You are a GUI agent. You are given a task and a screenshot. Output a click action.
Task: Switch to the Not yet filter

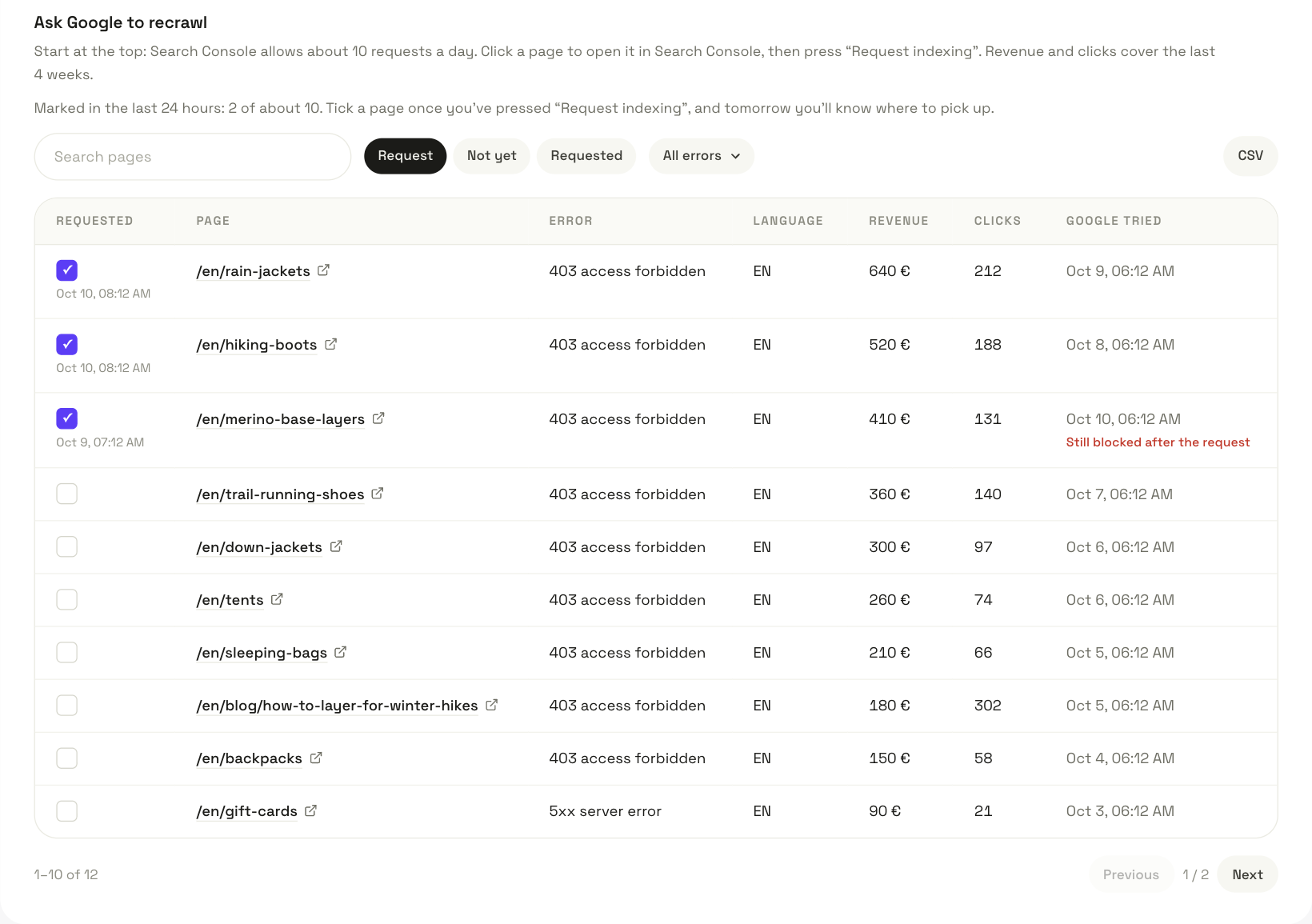[492, 156]
